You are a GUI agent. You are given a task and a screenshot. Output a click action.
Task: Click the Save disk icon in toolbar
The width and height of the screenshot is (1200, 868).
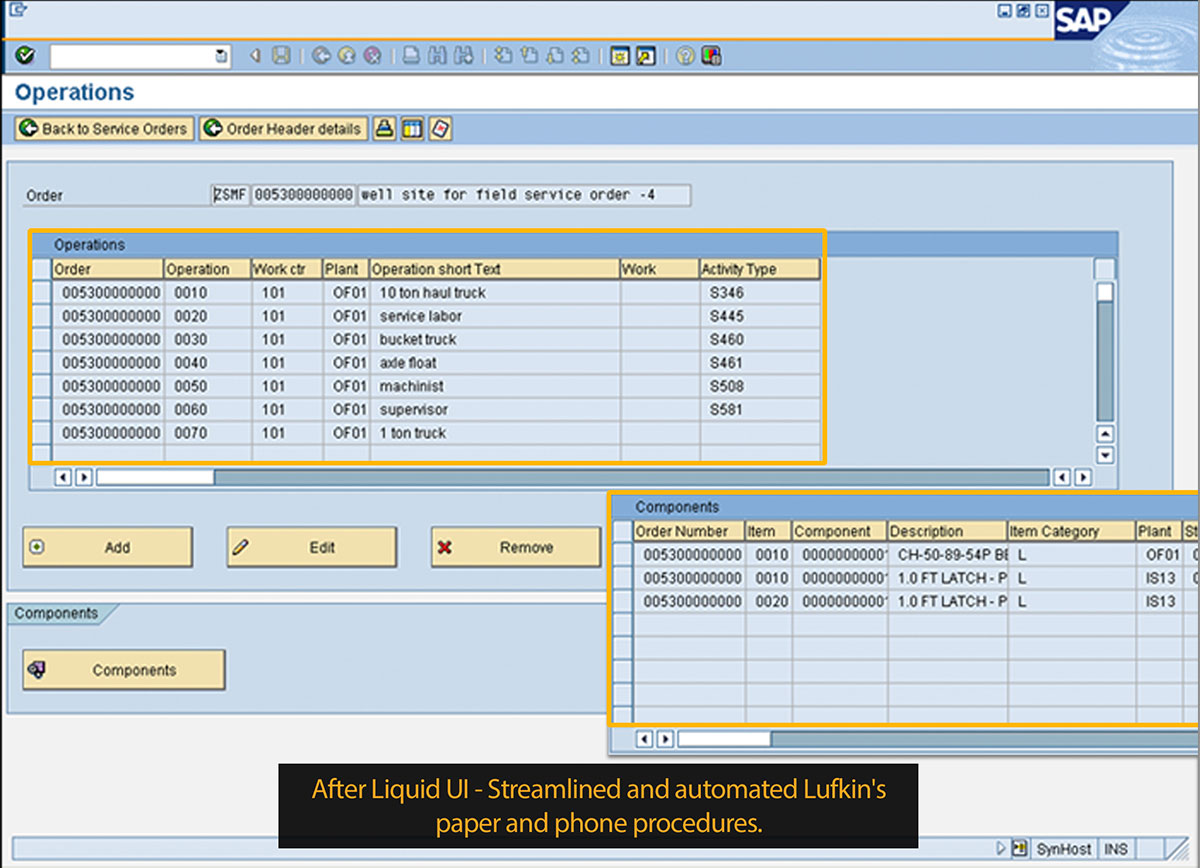point(282,56)
